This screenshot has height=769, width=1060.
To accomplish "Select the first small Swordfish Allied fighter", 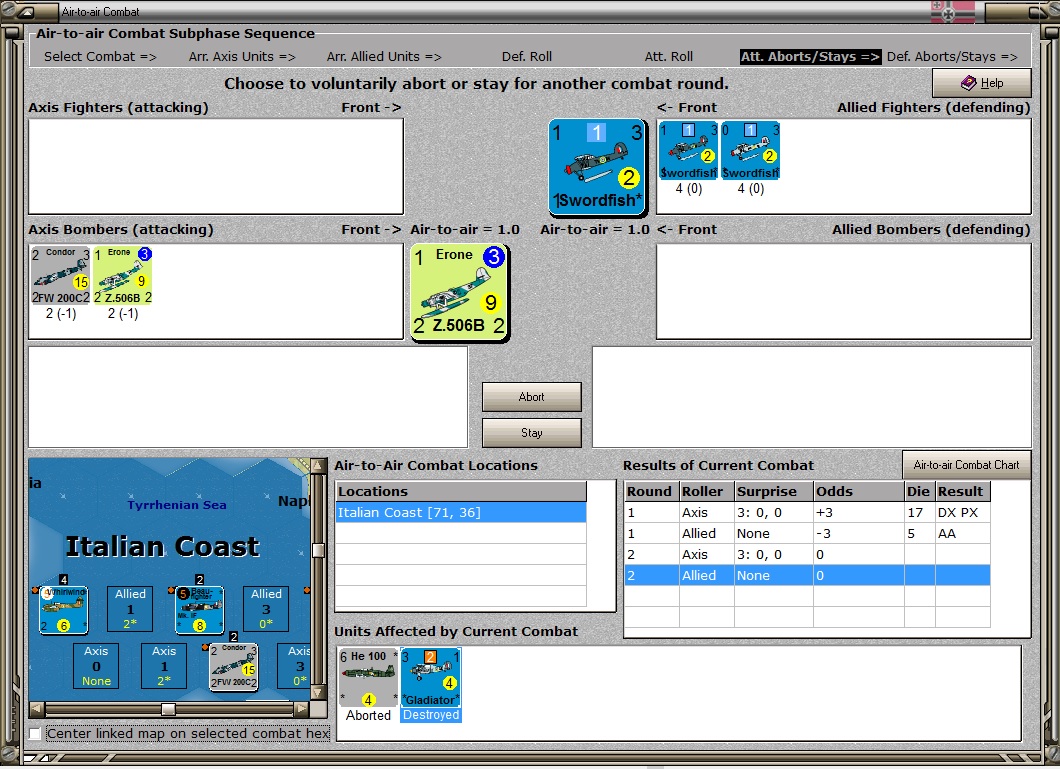I will click(x=688, y=151).
